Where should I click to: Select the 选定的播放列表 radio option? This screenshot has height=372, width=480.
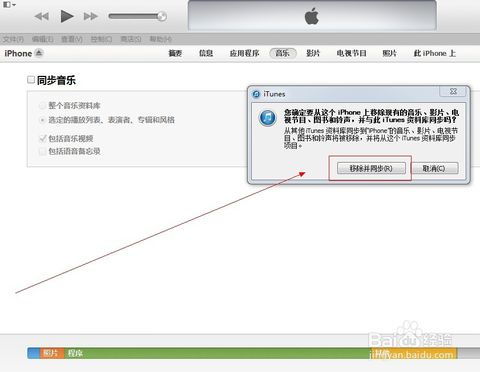pos(42,120)
